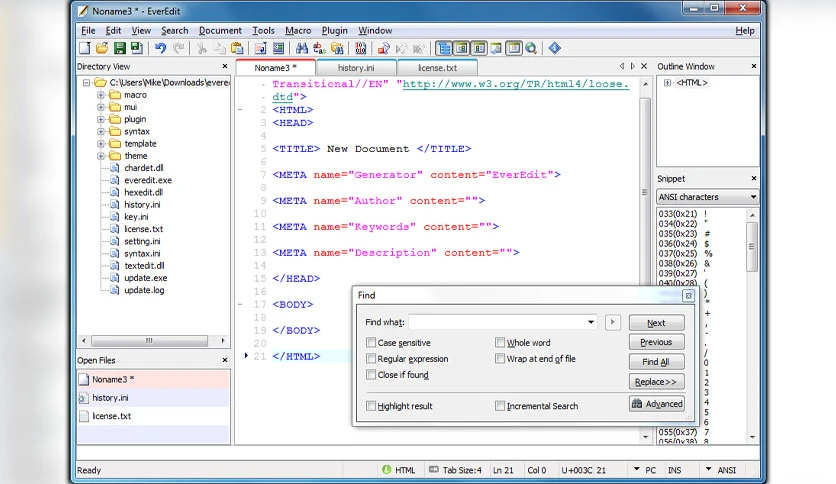Open the Find what history dropdown
The width and height of the screenshot is (836, 484).
pyautogui.click(x=591, y=322)
